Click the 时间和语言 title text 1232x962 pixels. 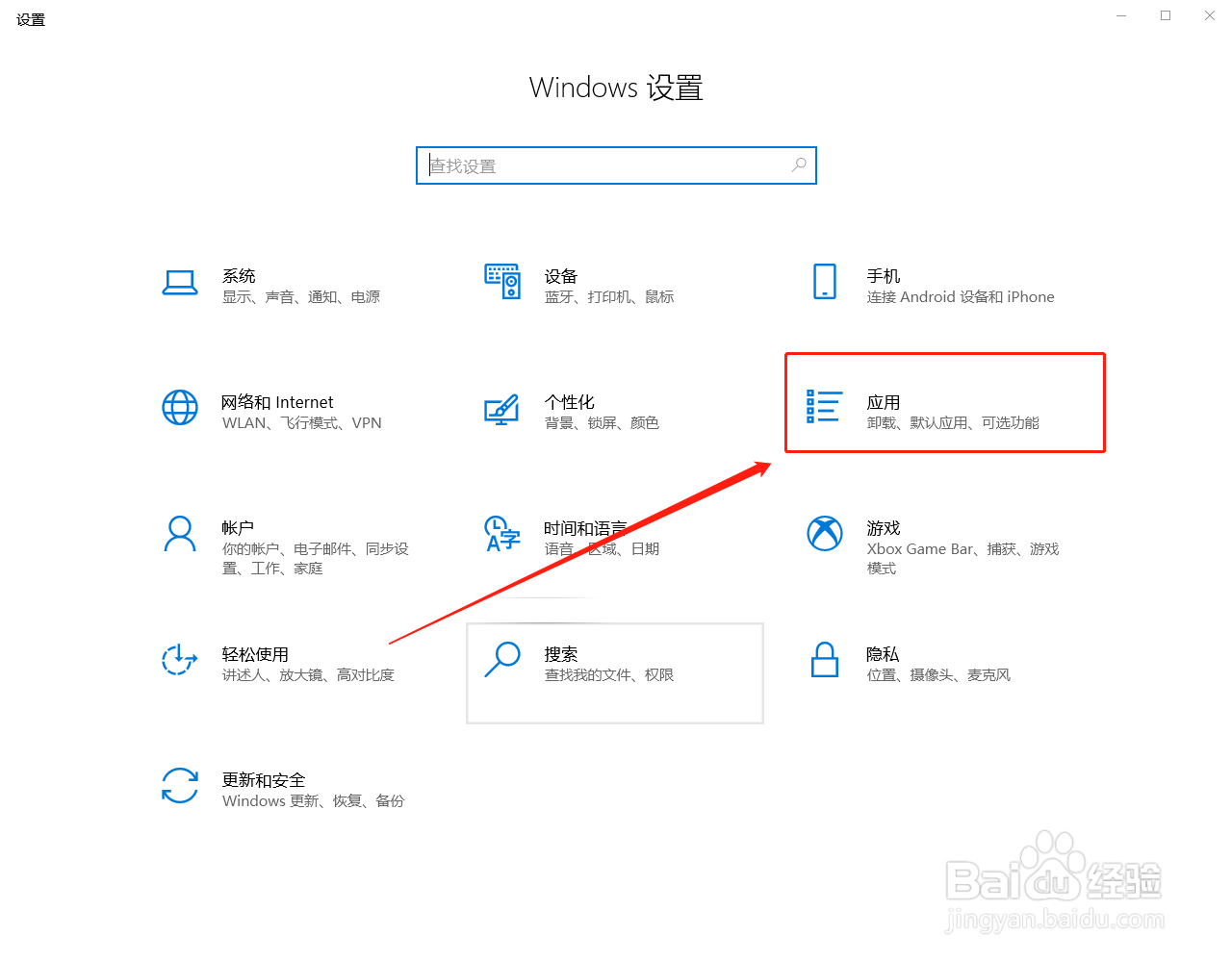pyautogui.click(x=585, y=528)
